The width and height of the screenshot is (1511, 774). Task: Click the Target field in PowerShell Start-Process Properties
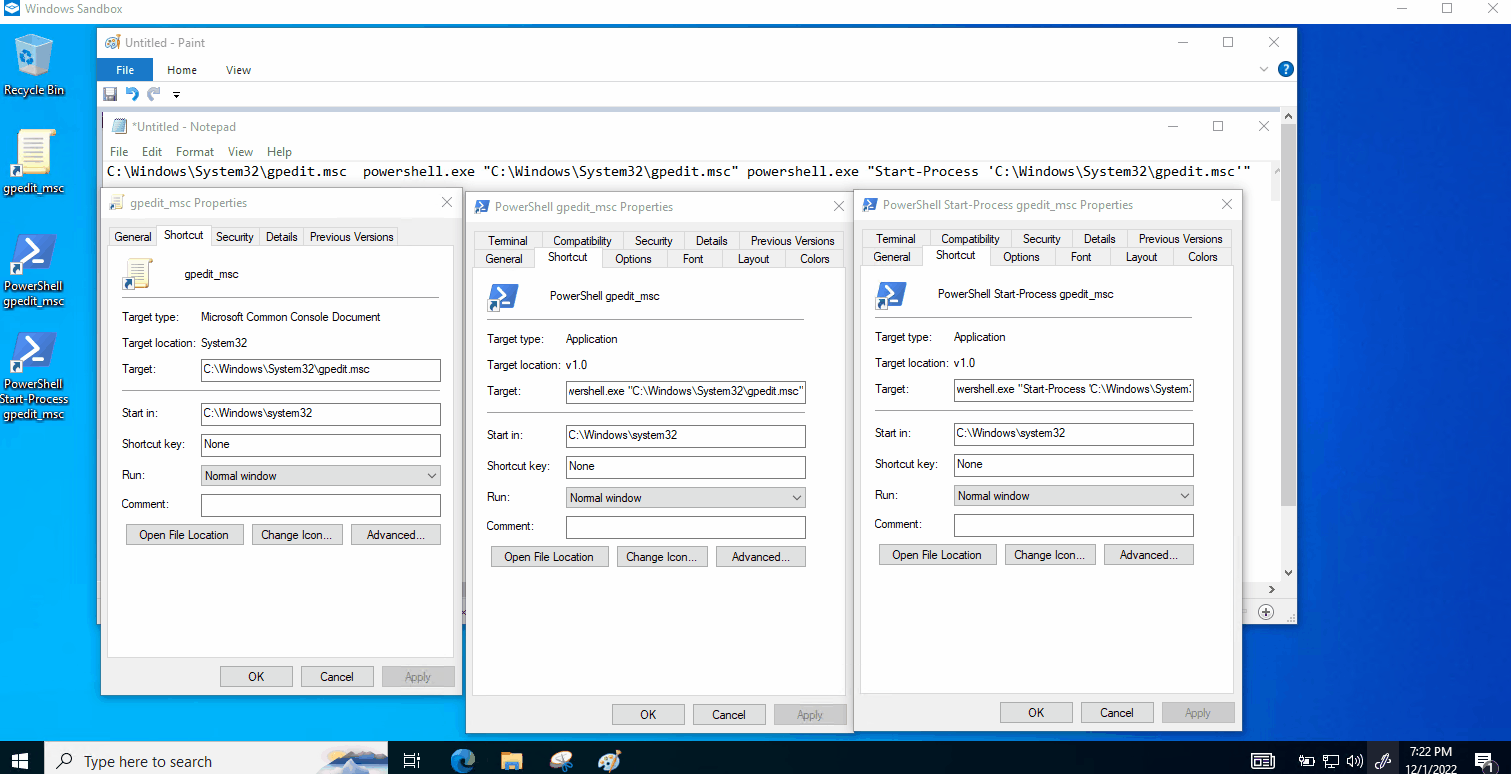point(1074,390)
